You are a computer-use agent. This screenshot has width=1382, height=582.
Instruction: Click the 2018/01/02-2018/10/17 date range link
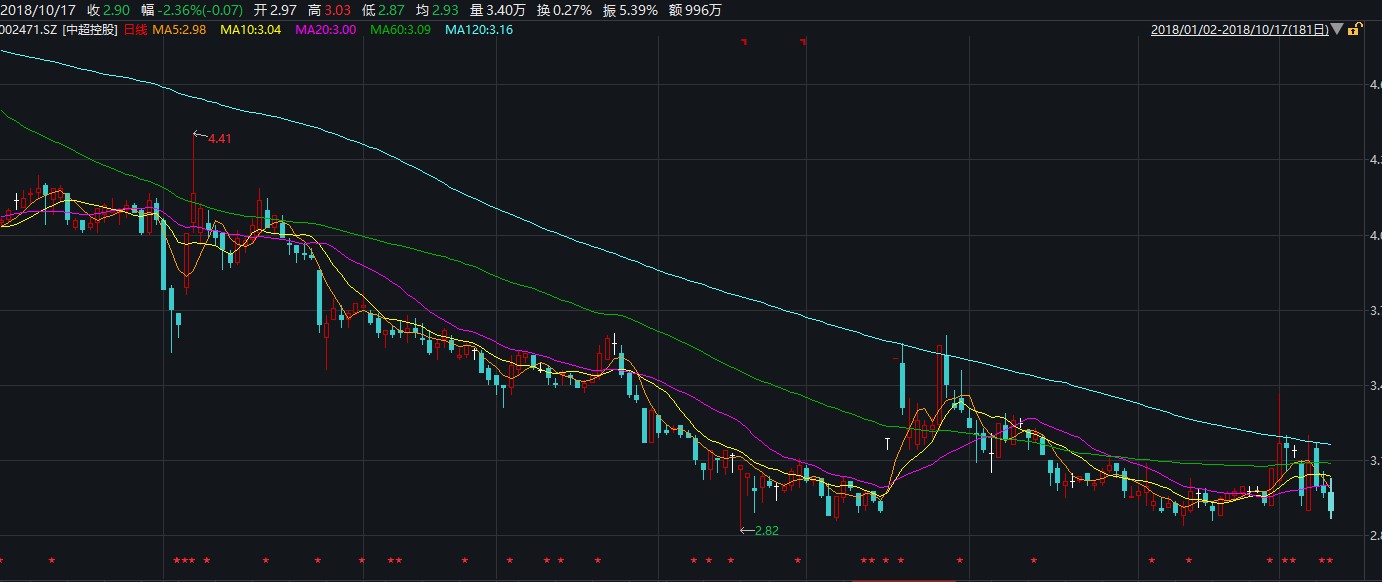[x=1239, y=30]
